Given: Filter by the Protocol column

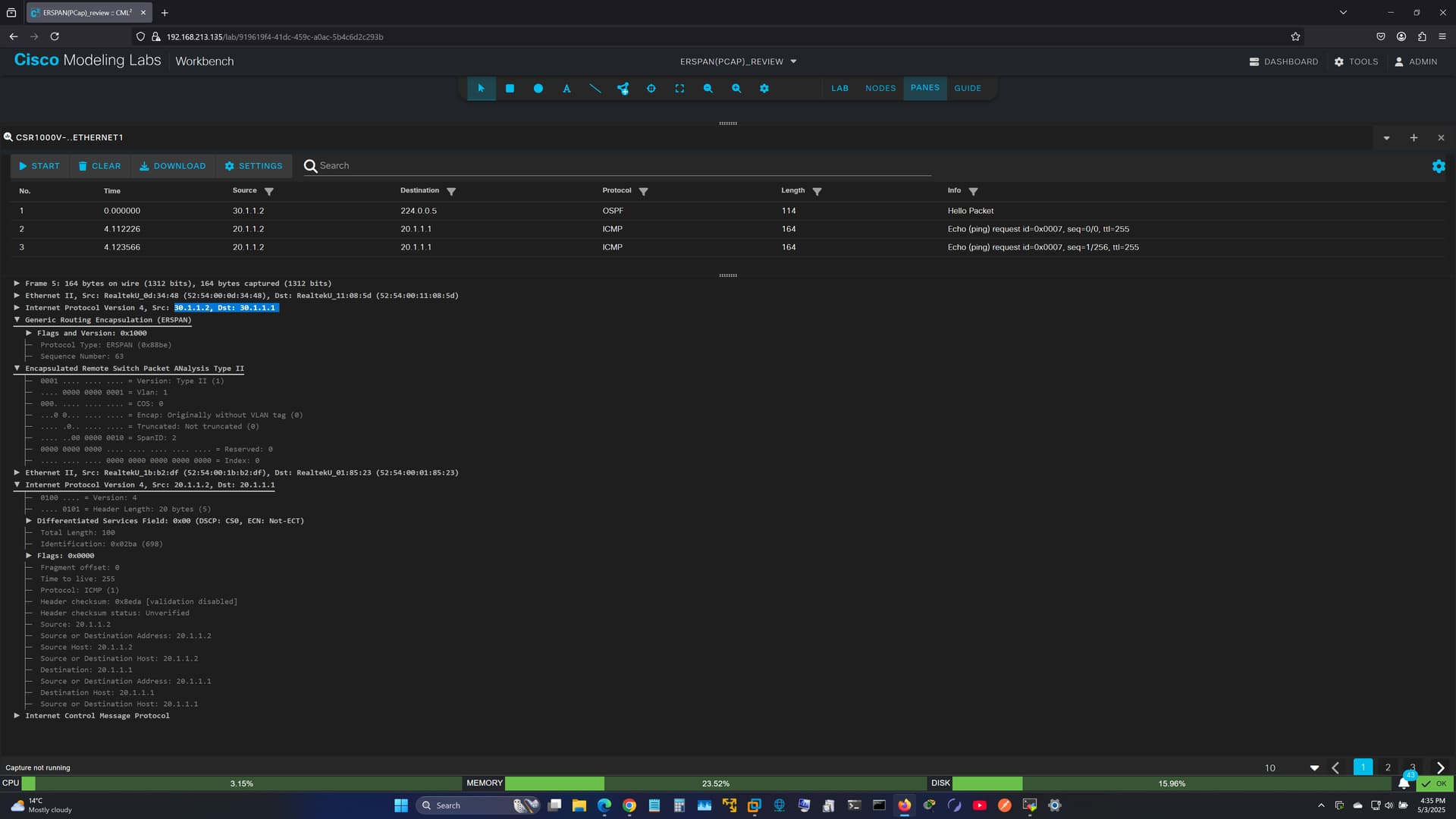Looking at the screenshot, I should click(x=643, y=191).
